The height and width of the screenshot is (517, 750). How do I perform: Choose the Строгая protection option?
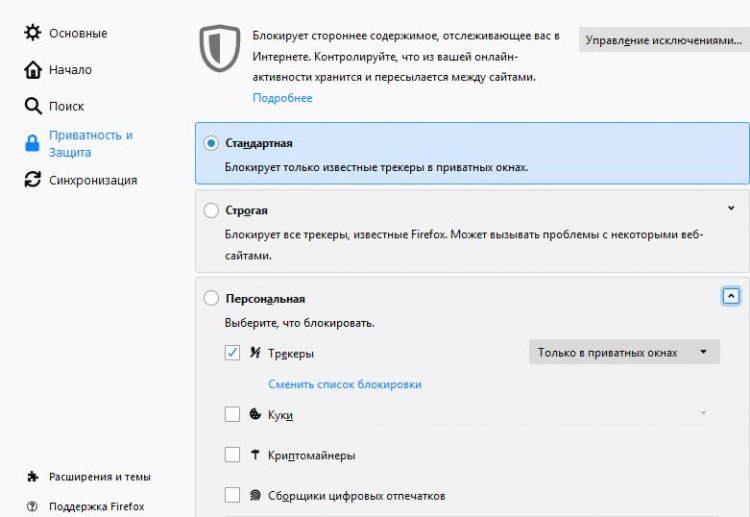point(211,211)
